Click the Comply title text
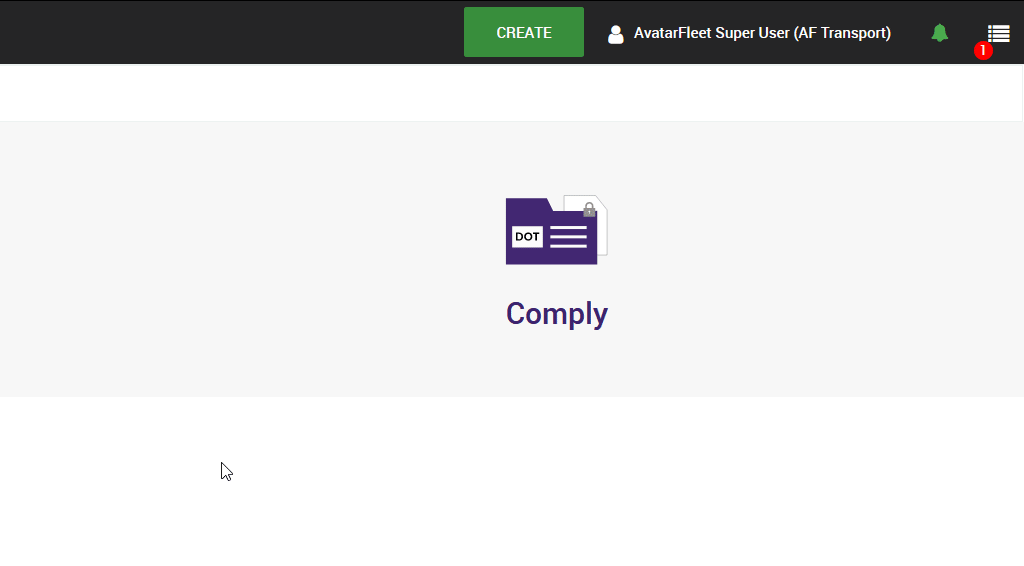This screenshot has width=1024, height=566. [x=556, y=313]
